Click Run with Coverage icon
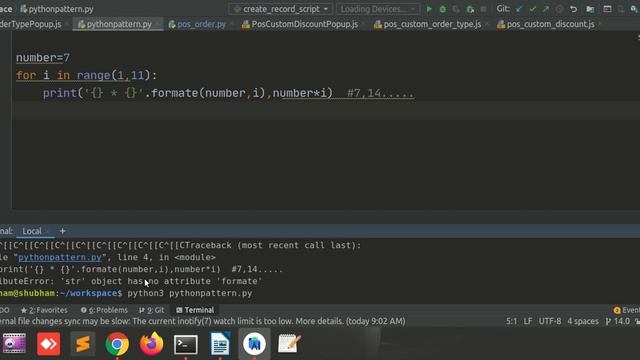 point(456,9)
